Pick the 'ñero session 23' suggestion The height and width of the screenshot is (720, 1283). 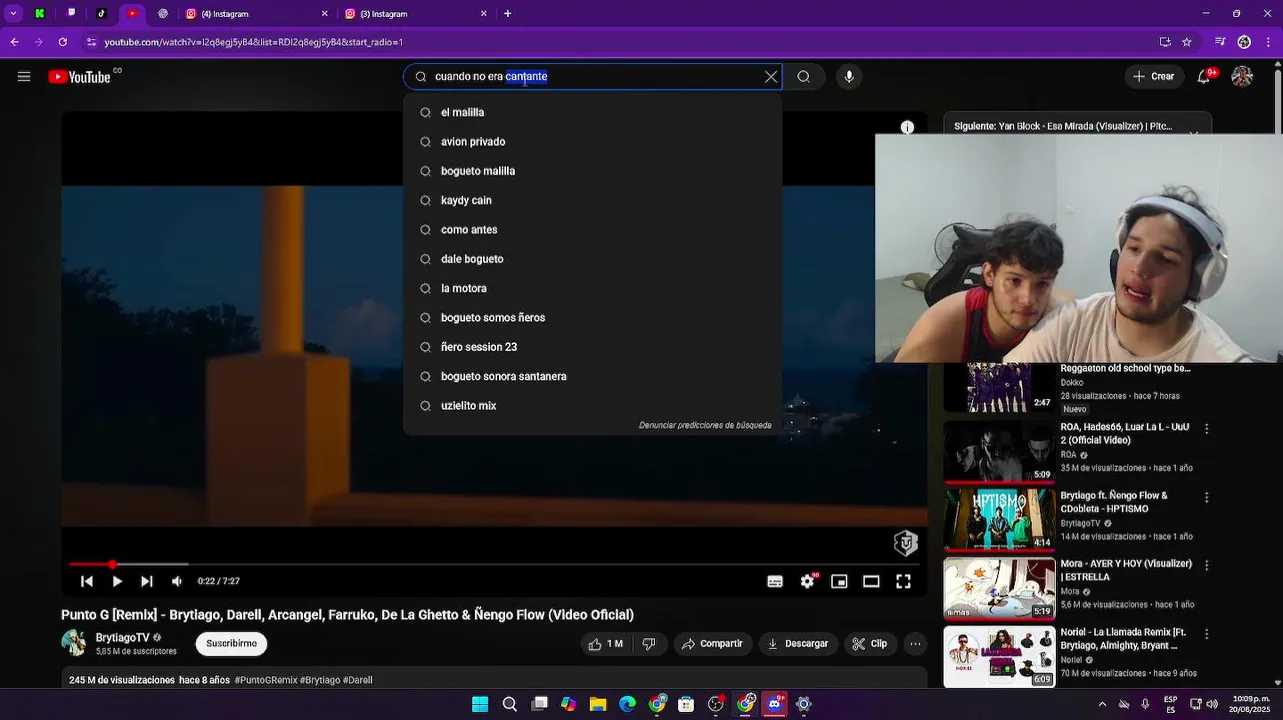pyautogui.click(x=592, y=347)
